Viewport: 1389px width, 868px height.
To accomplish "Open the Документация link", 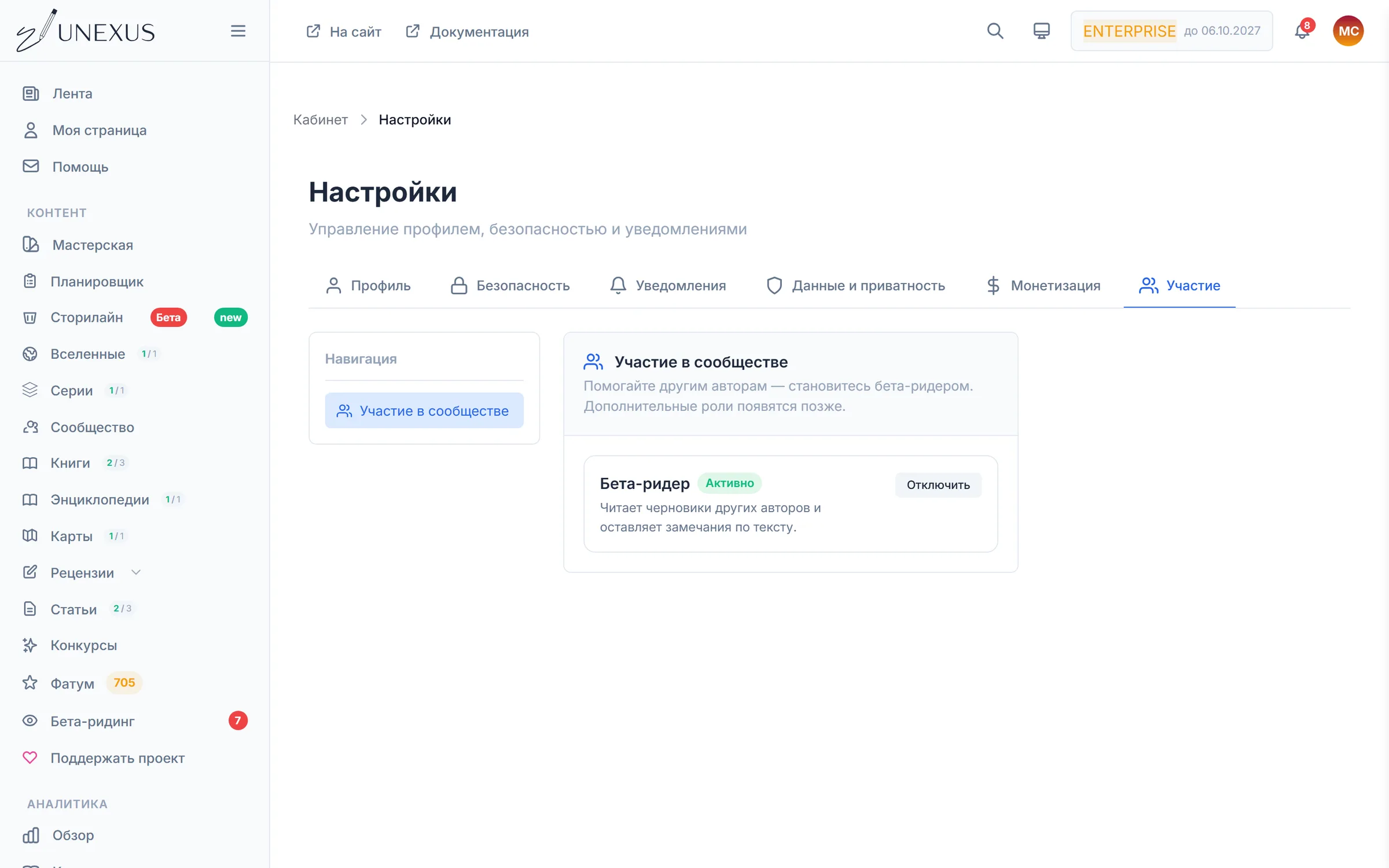I will (x=467, y=31).
